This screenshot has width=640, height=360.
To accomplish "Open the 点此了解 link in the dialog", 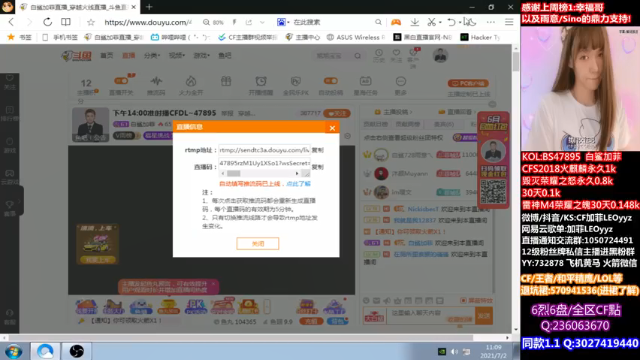I will coord(298,184).
